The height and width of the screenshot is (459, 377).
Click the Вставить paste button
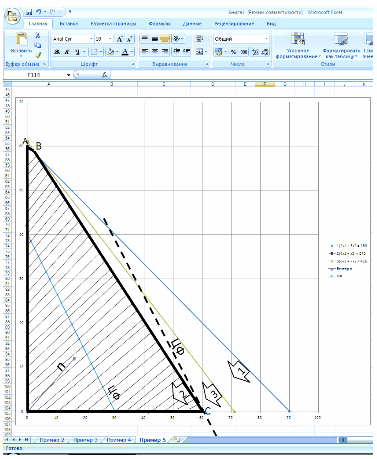click(x=21, y=44)
